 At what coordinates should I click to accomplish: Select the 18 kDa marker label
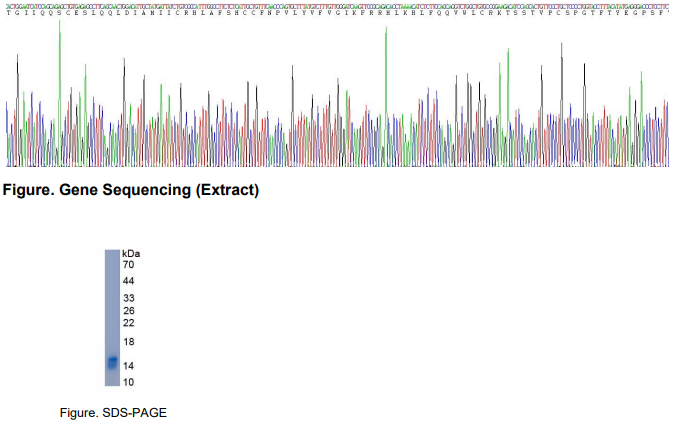tap(128, 342)
